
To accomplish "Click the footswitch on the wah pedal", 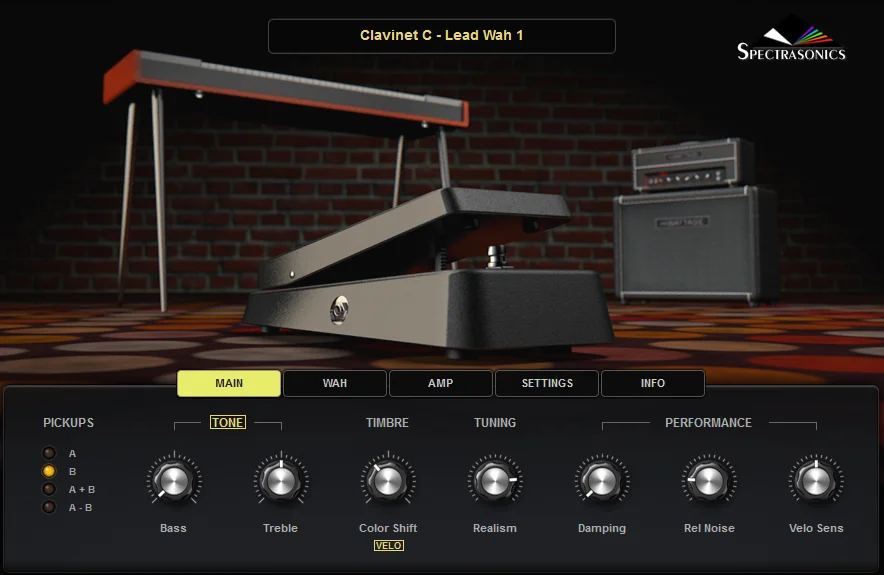I will click(497, 256).
